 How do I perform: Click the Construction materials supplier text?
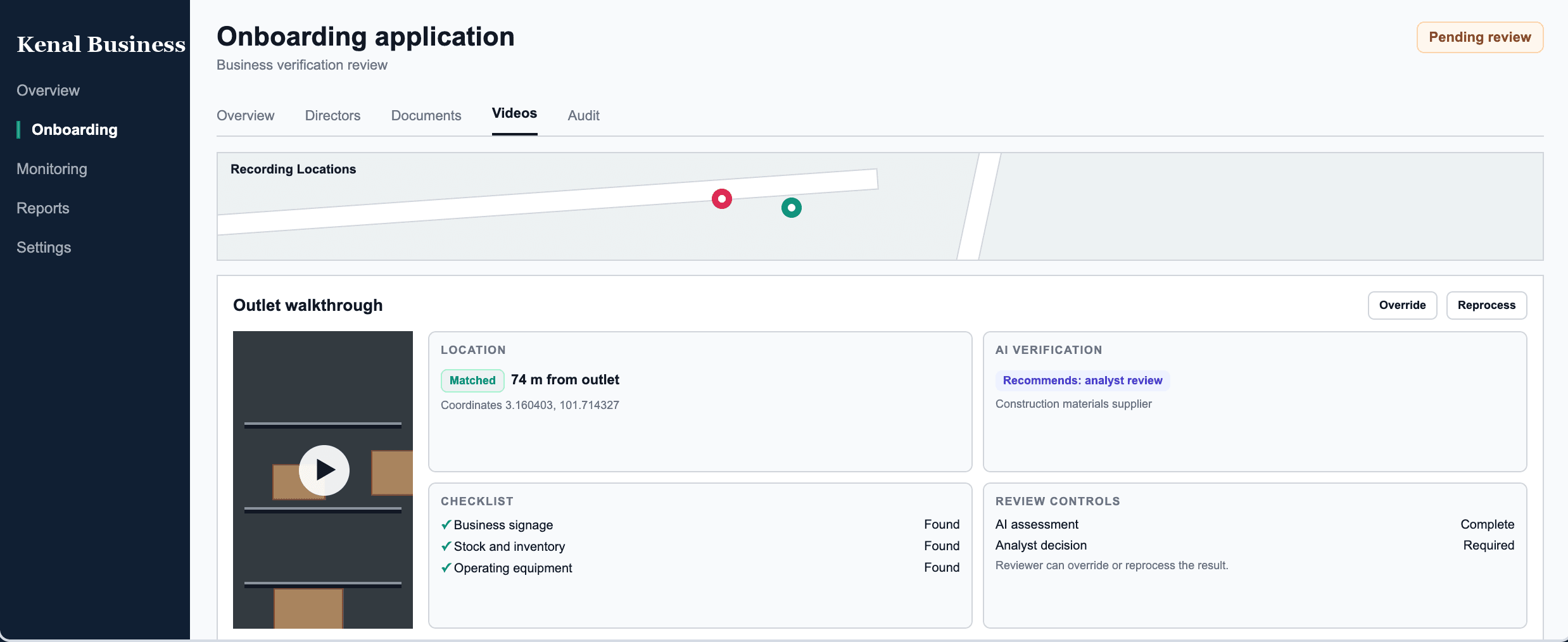pyautogui.click(x=1073, y=404)
